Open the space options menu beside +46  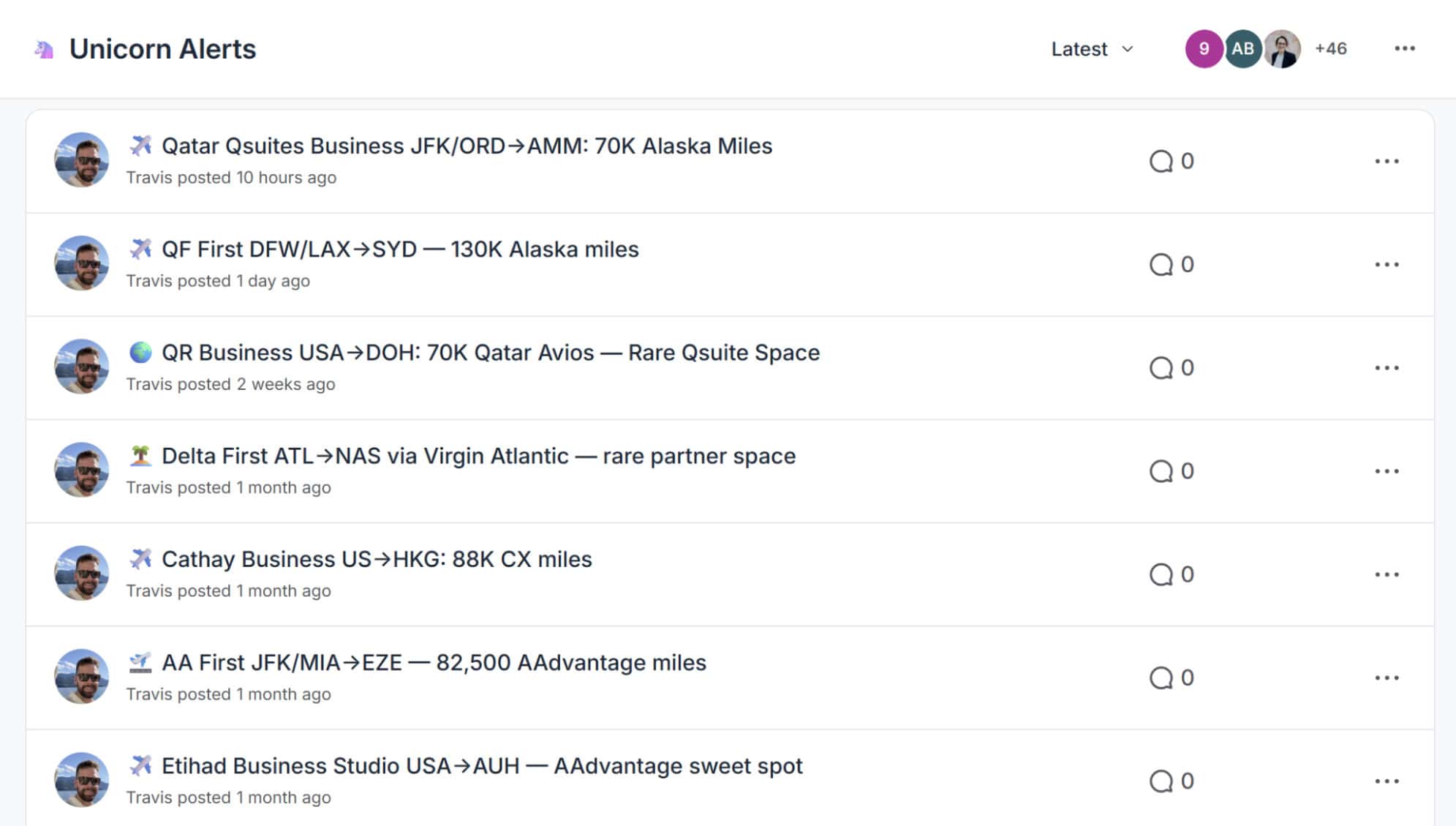(x=1404, y=49)
